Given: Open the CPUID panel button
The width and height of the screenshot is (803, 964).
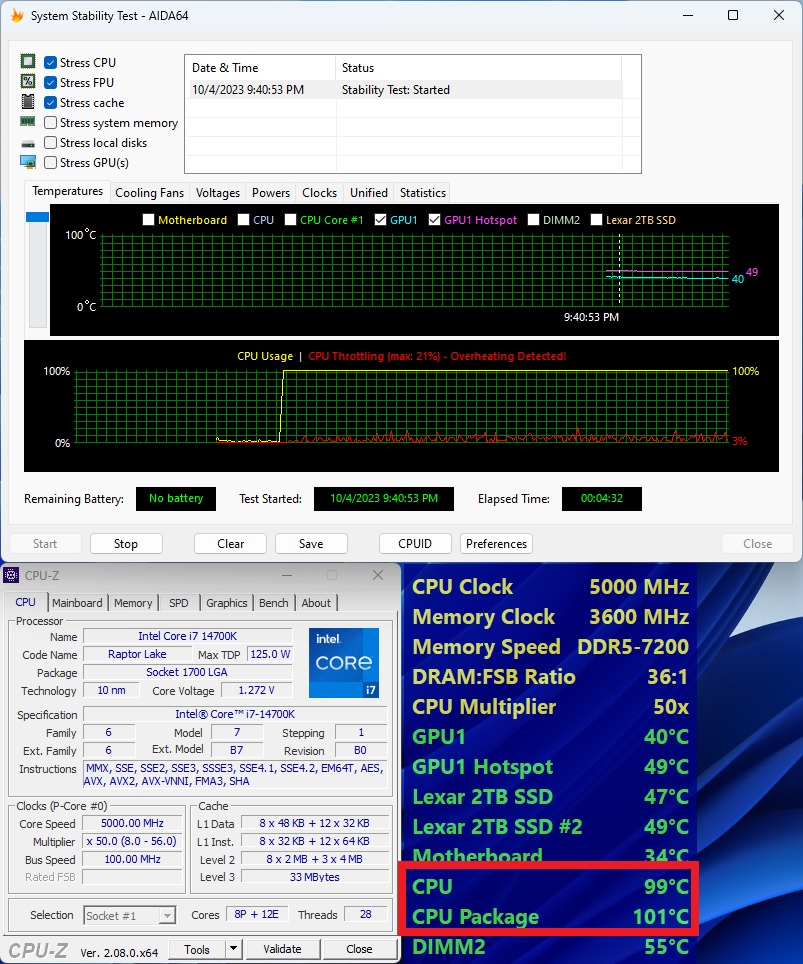Looking at the screenshot, I should [x=415, y=543].
